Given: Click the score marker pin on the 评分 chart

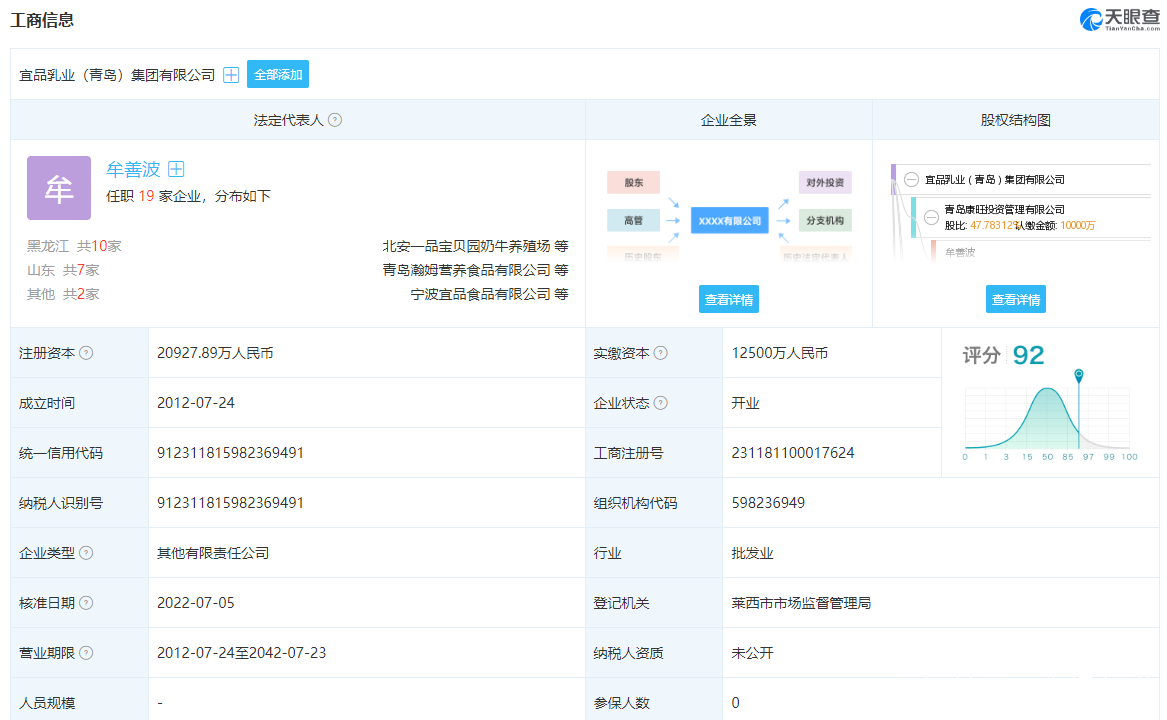Looking at the screenshot, I should (1078, 376).
